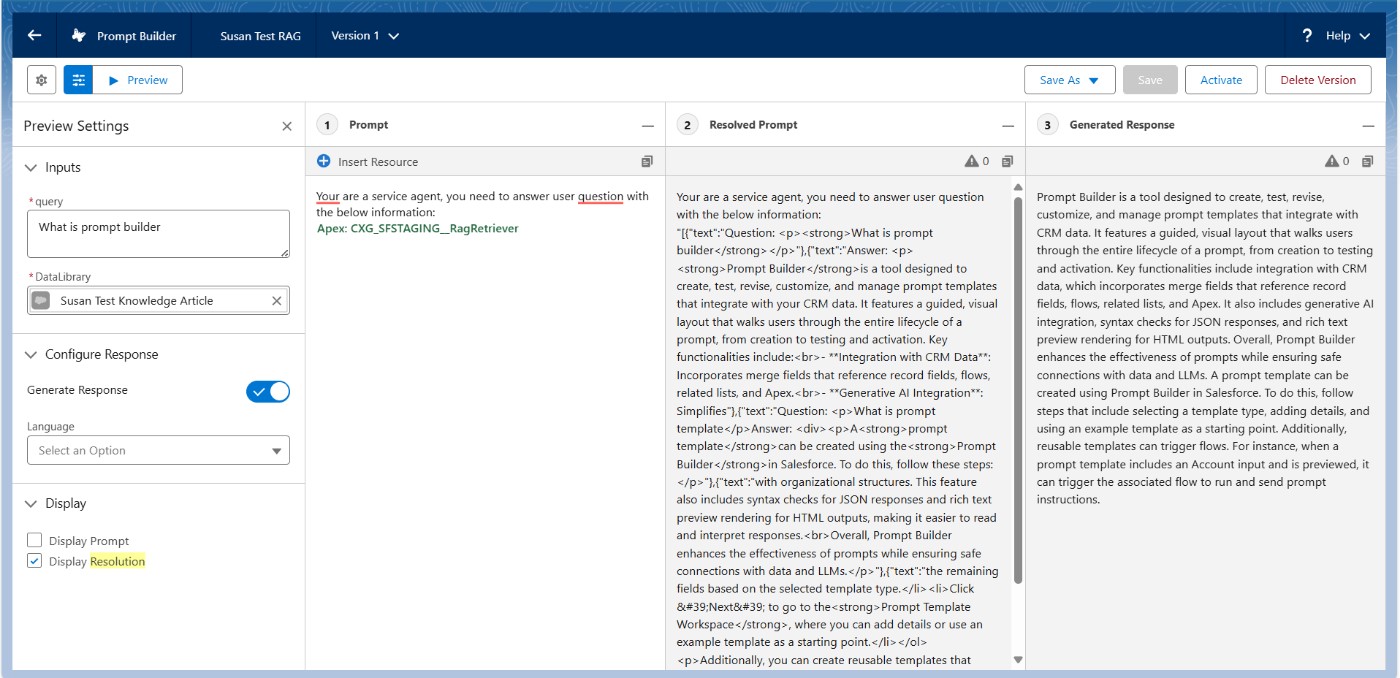This screenshot has height=678, width=1400.
Task: Click the Prompt Builder app icon
Action: click(79, 36)
